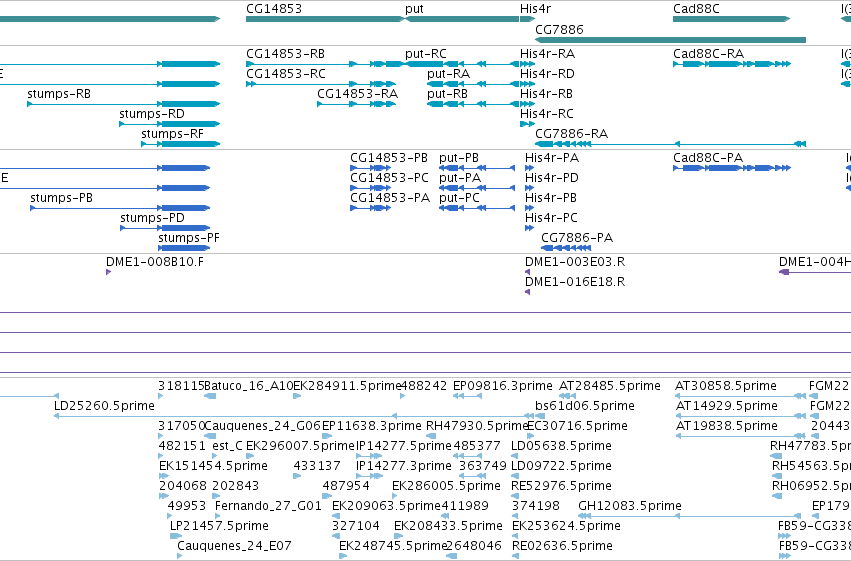
Task: Select CG7886-PA protein feature
Action: (566, 248)
